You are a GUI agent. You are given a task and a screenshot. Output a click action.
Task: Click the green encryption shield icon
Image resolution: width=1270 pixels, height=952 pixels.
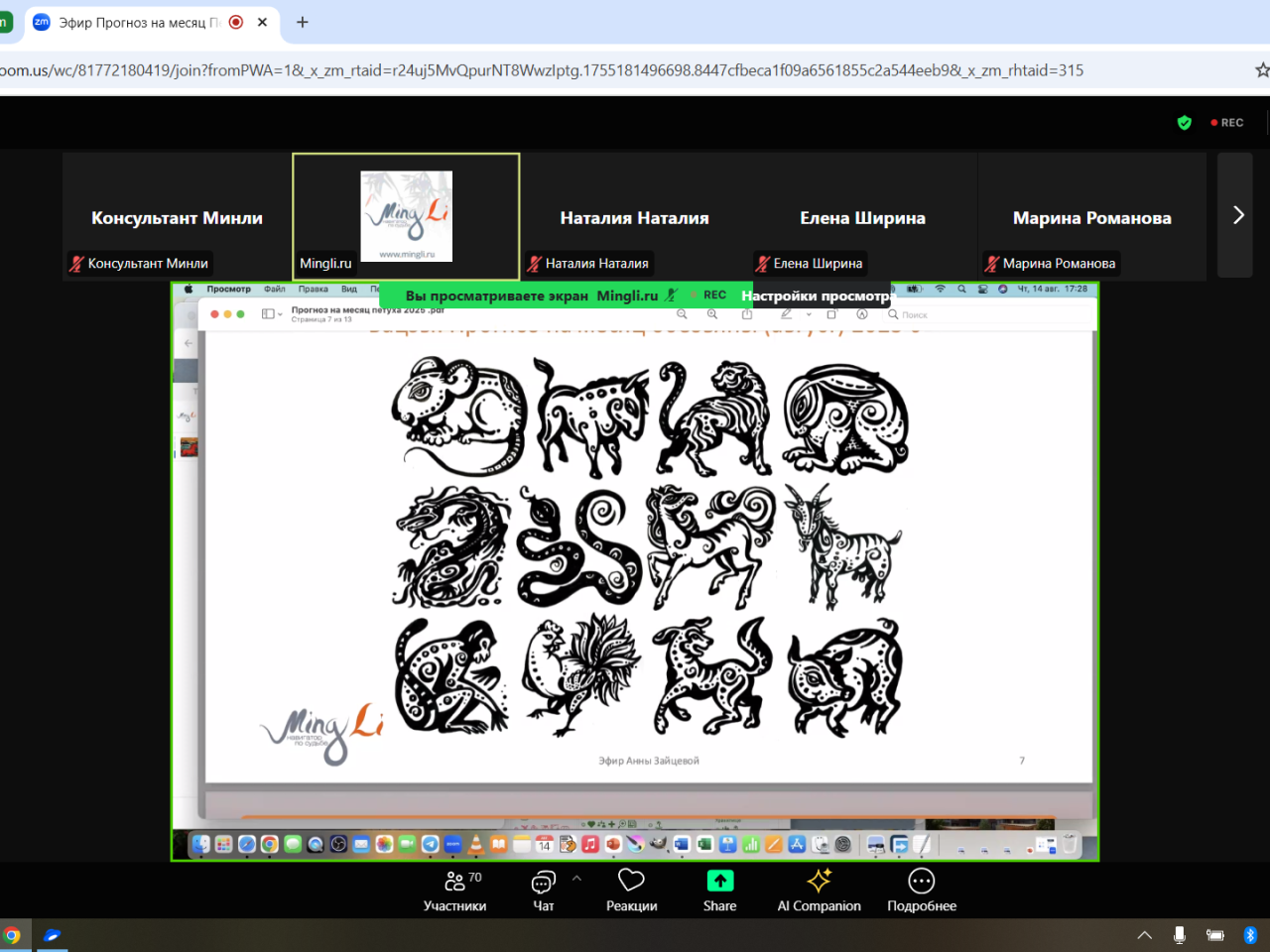point(1184,123)
